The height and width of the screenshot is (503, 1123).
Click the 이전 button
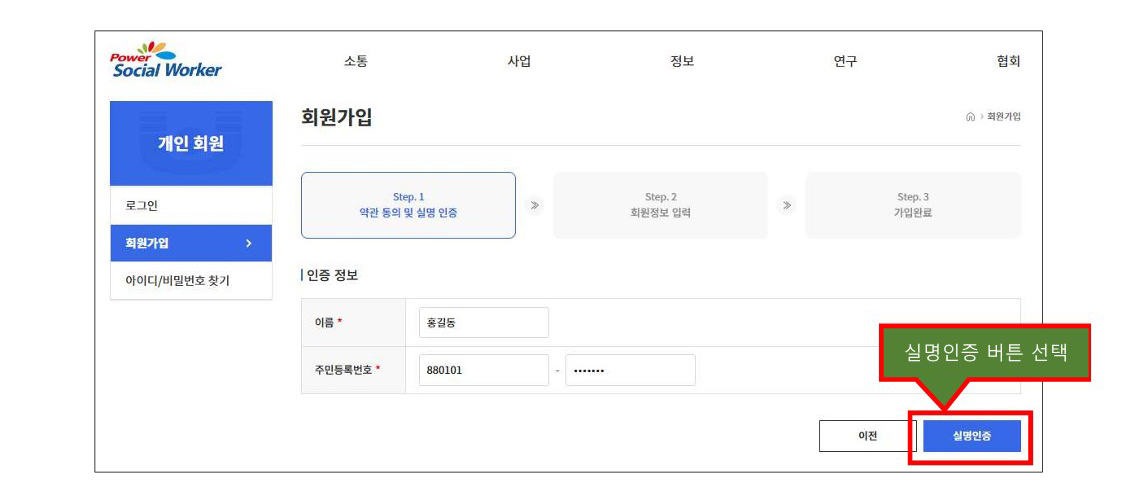coord(867,436)
